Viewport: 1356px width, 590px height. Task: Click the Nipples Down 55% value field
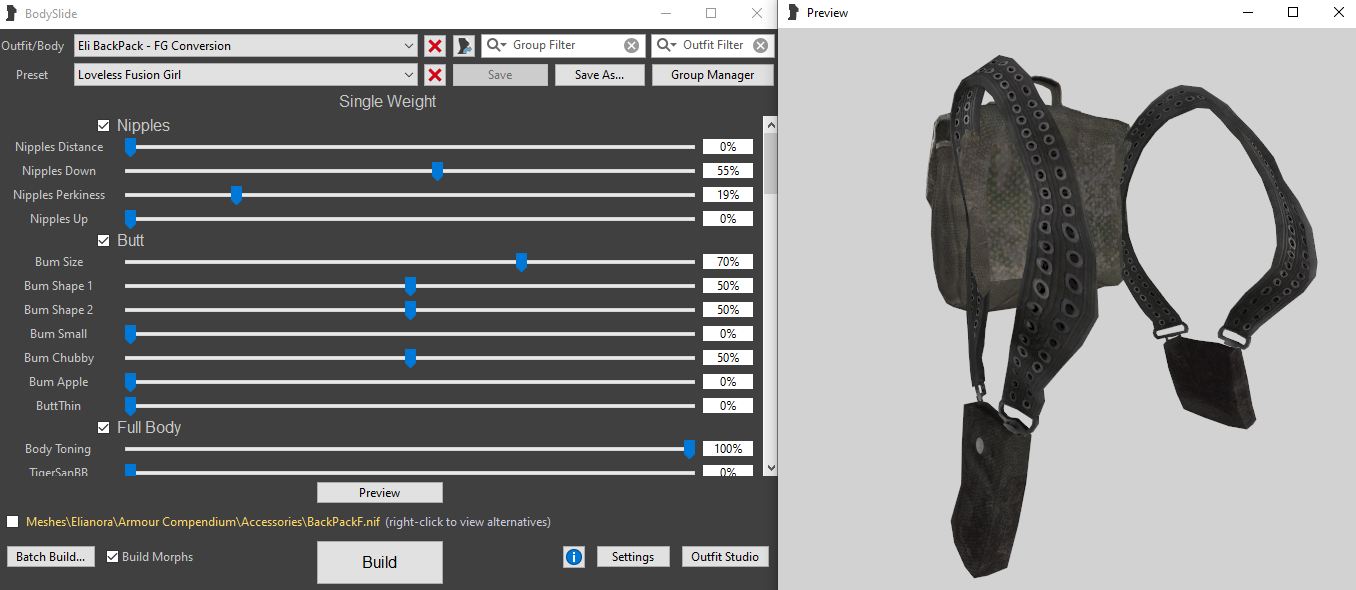coord(728,171)
